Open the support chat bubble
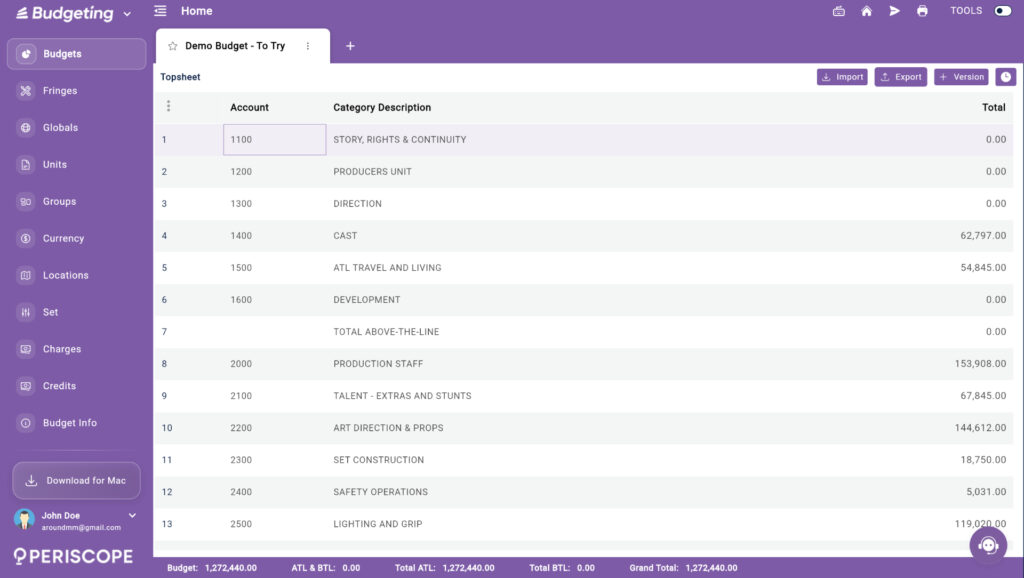The image size is (1024, 578). click(x=988, y=545)
